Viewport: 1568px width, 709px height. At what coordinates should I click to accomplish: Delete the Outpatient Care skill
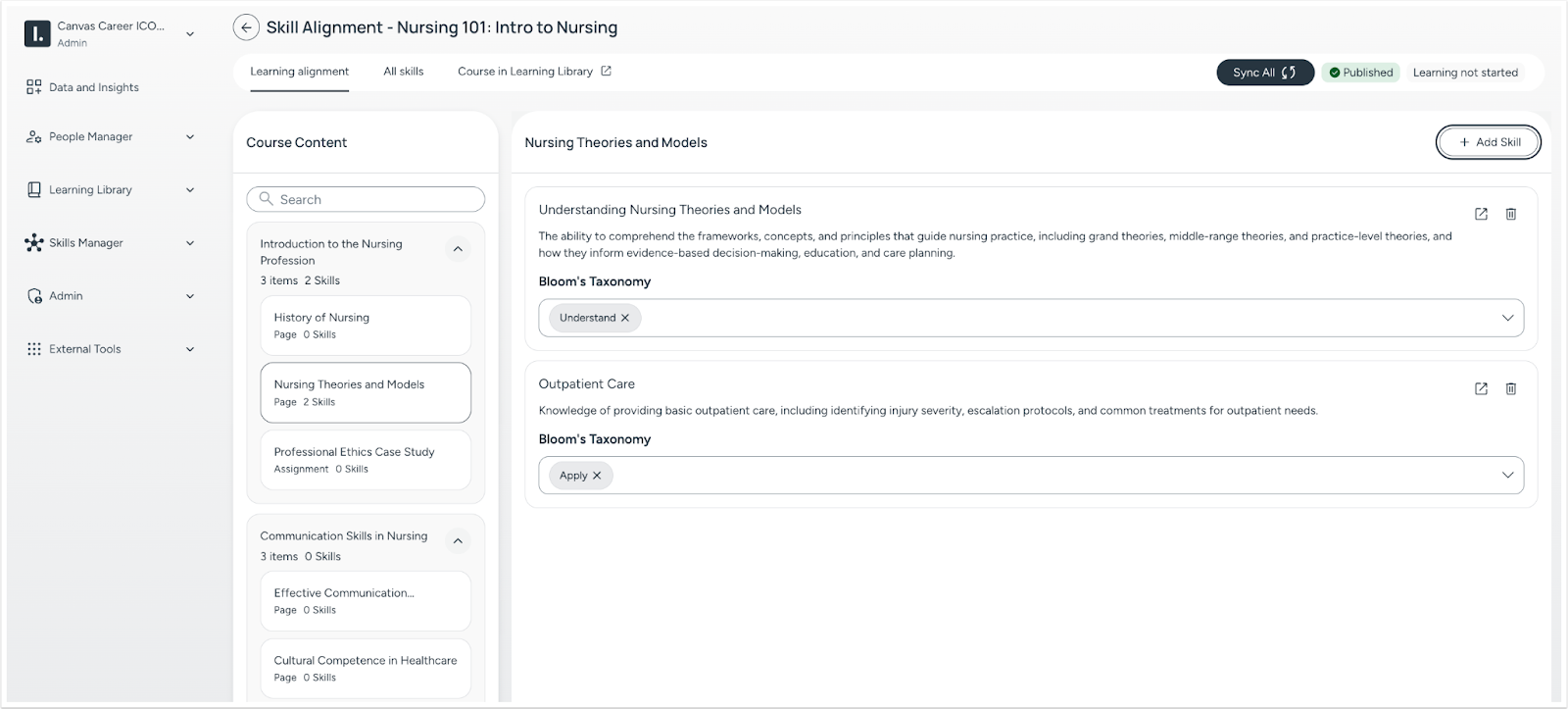coord(1511,388)
